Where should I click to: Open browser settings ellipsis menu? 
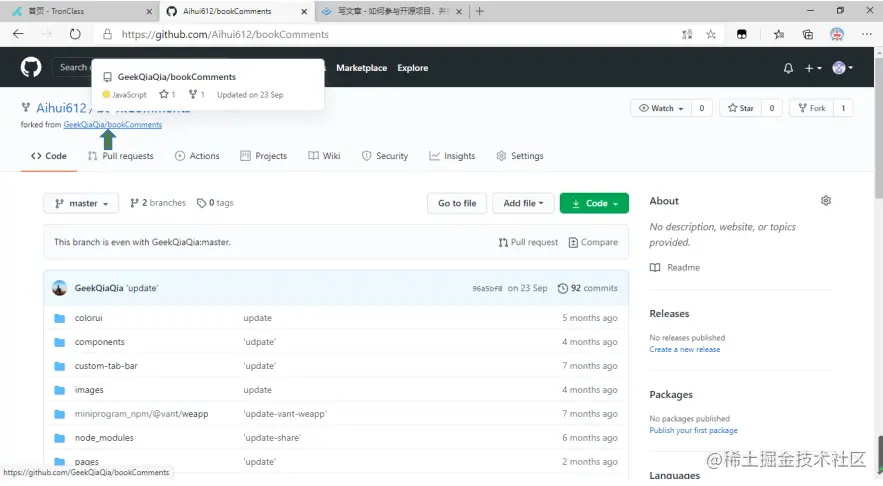click(867, 34)
